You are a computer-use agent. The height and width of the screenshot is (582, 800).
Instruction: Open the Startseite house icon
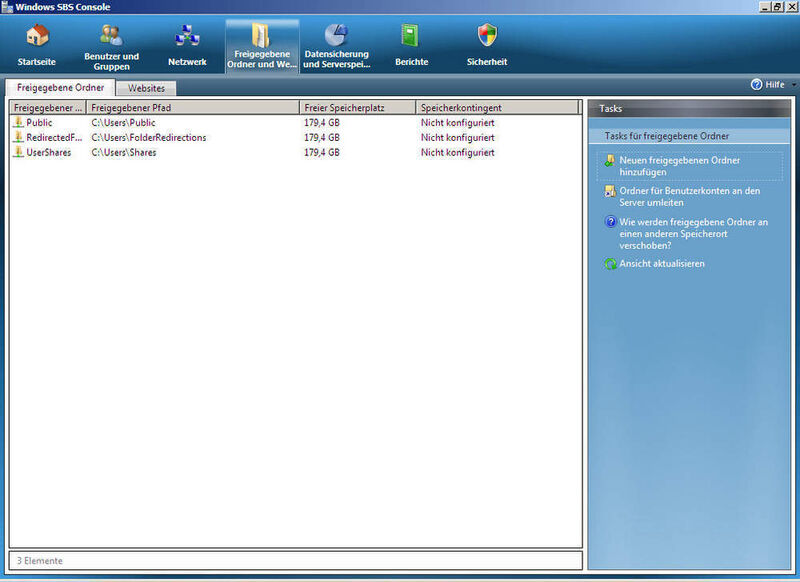[38, 36]
